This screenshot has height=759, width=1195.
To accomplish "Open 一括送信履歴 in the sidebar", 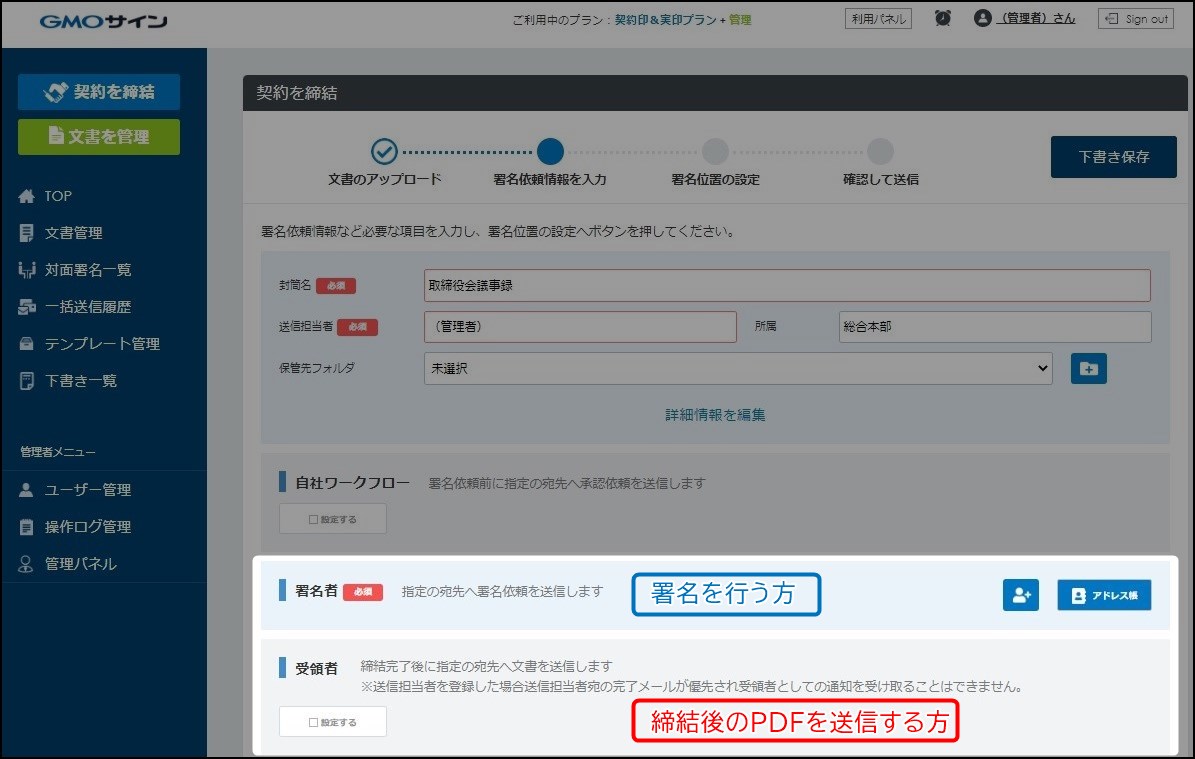I will pos(88,306).
